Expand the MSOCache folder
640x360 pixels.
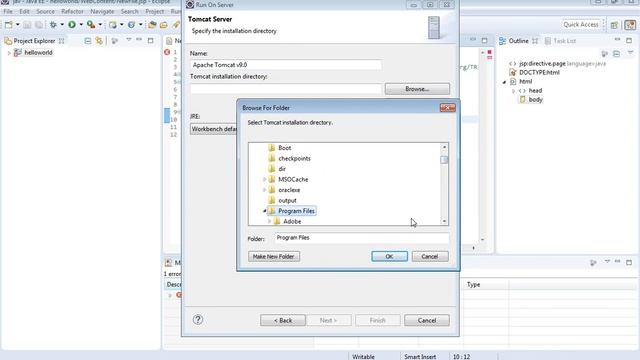tap(264, 180)
